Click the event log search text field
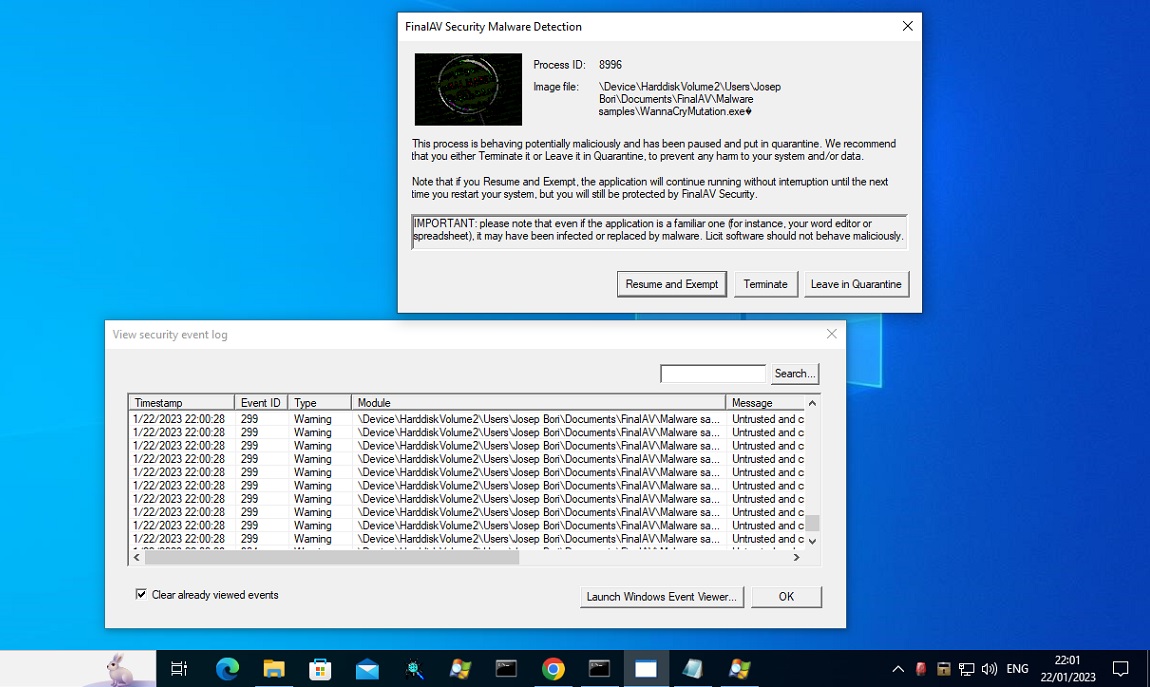Image resolution: width=1150 pixels, height=687 pixels. tap(713, 374)
